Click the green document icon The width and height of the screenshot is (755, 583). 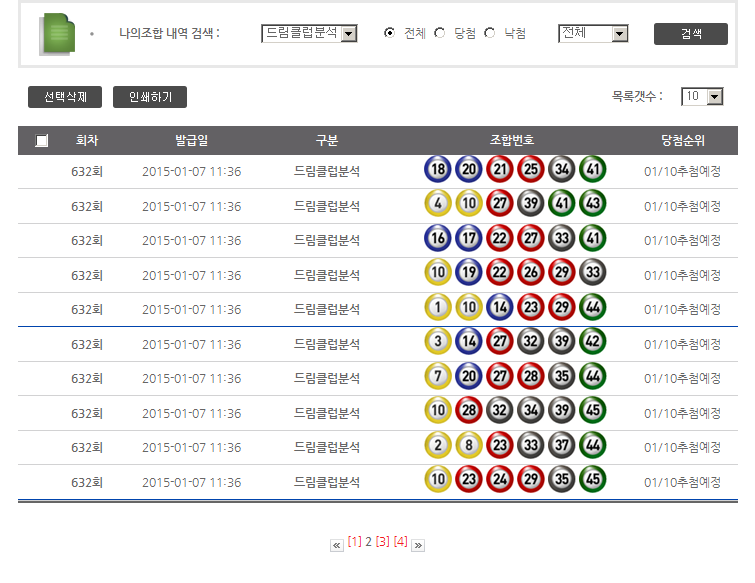(56, 34)
